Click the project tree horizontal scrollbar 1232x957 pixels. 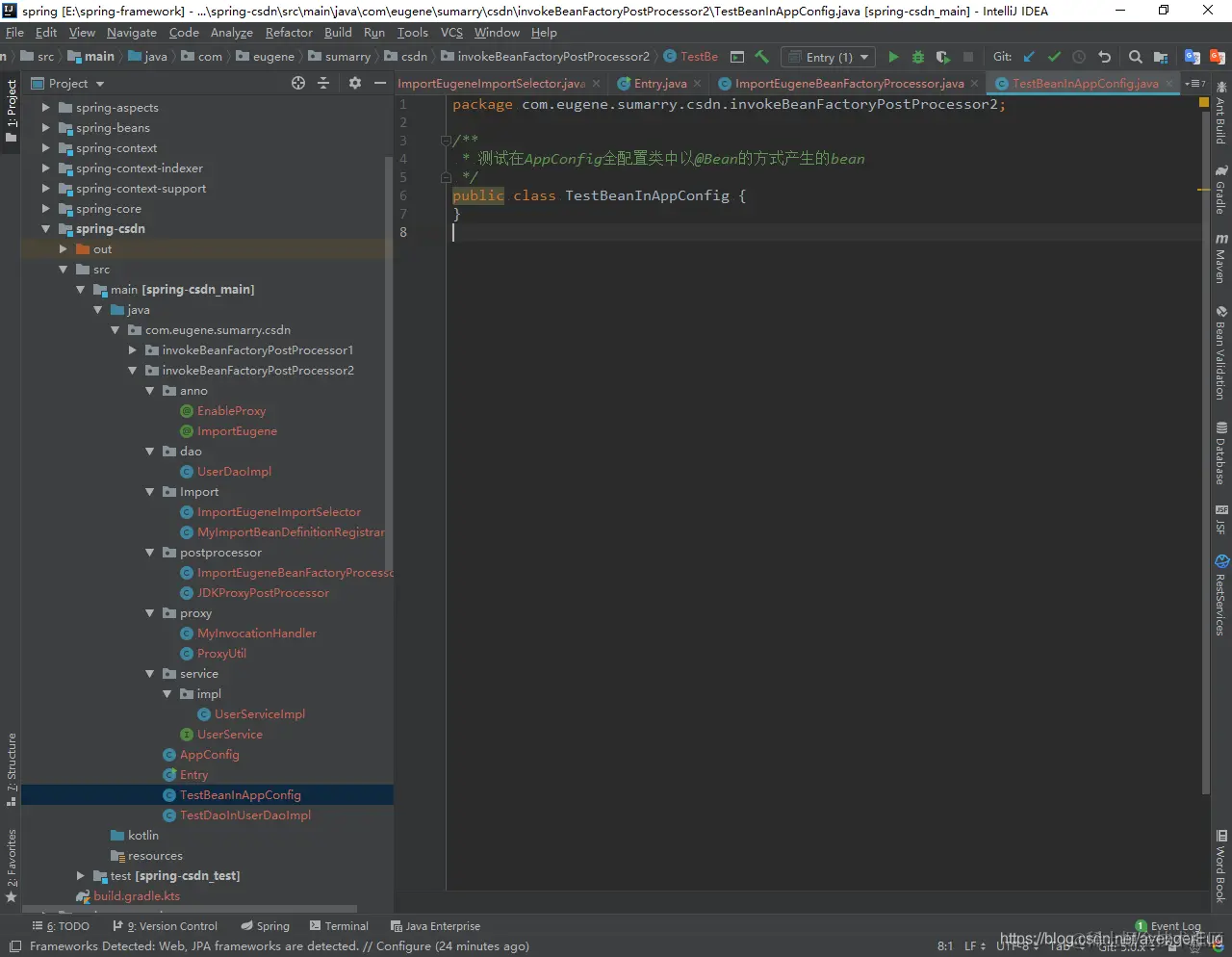[189, 908]
